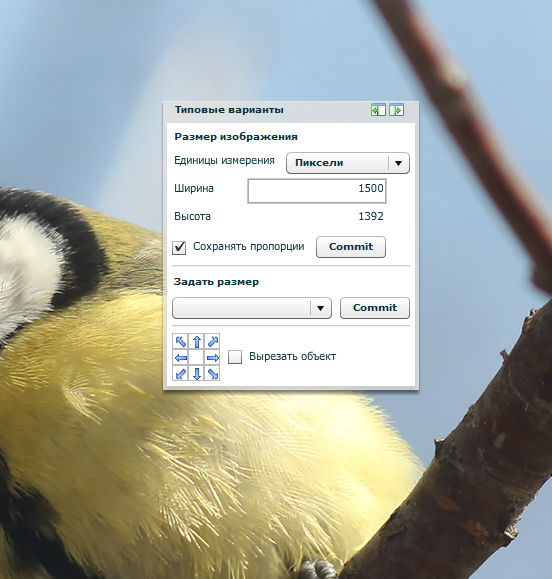Select the center anchor cell
Screen dimensions: 552x579
coord(197,357)
